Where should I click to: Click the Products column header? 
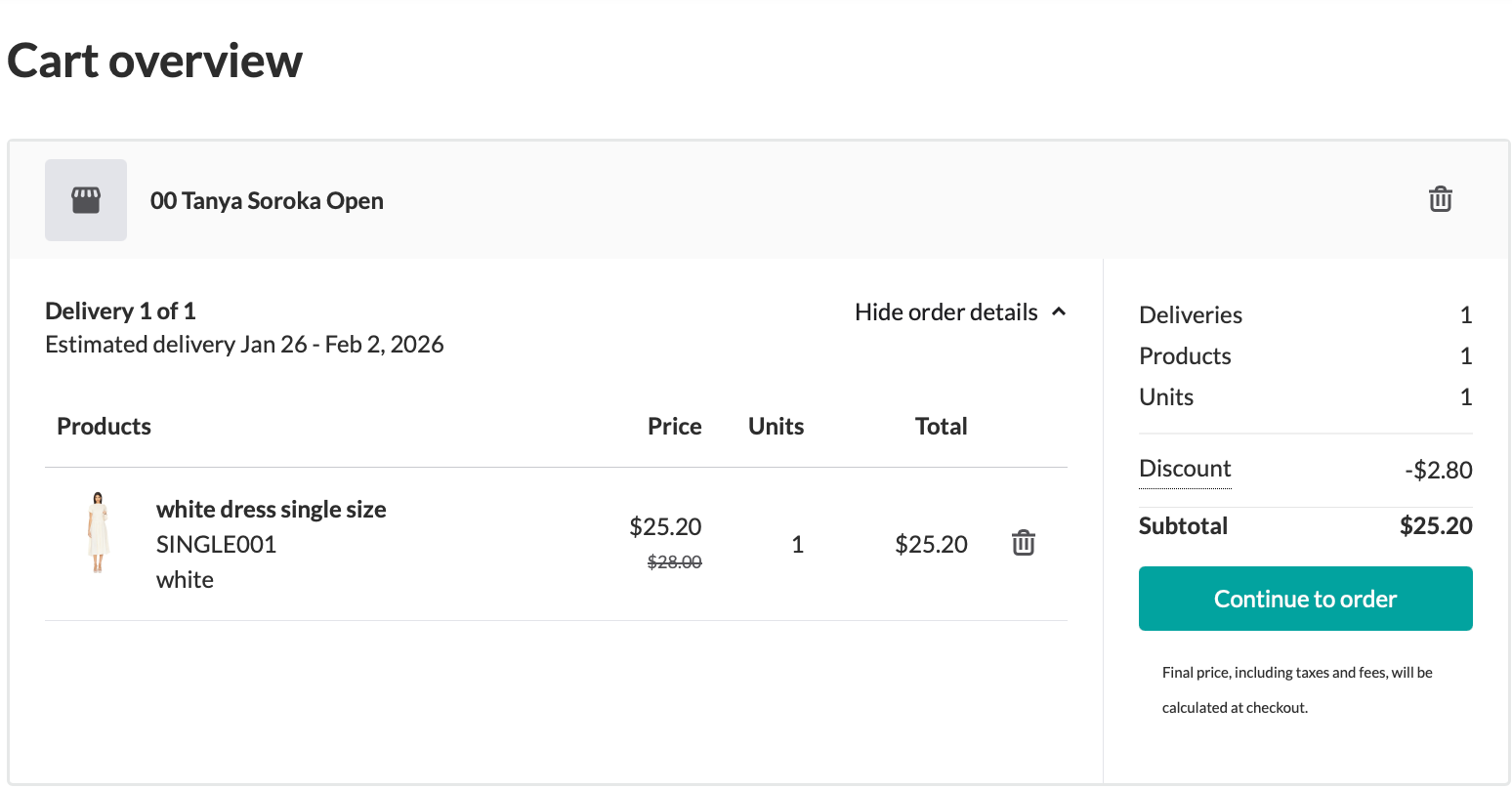point(104,426)
